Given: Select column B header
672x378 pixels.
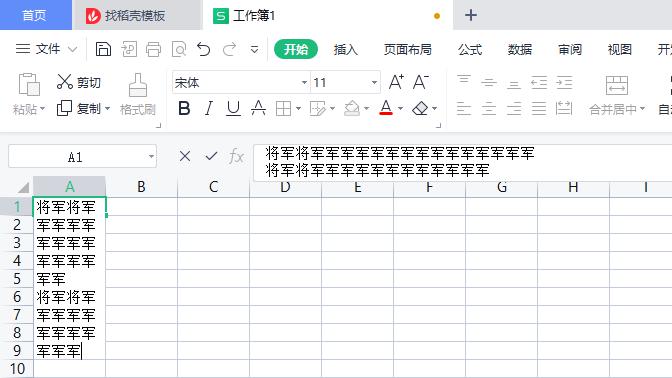Looking at the screenshot, I should (x=141, y=187).
